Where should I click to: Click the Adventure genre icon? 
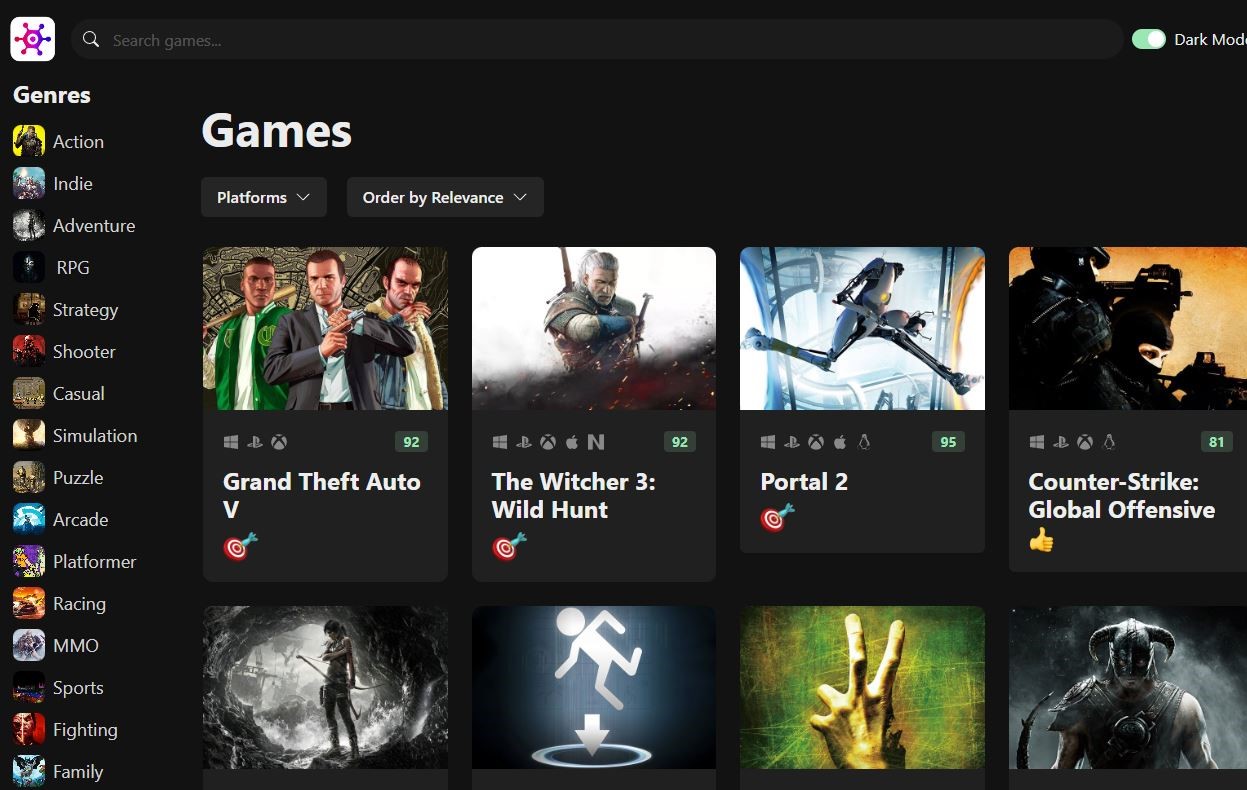(x=29, y=225)
